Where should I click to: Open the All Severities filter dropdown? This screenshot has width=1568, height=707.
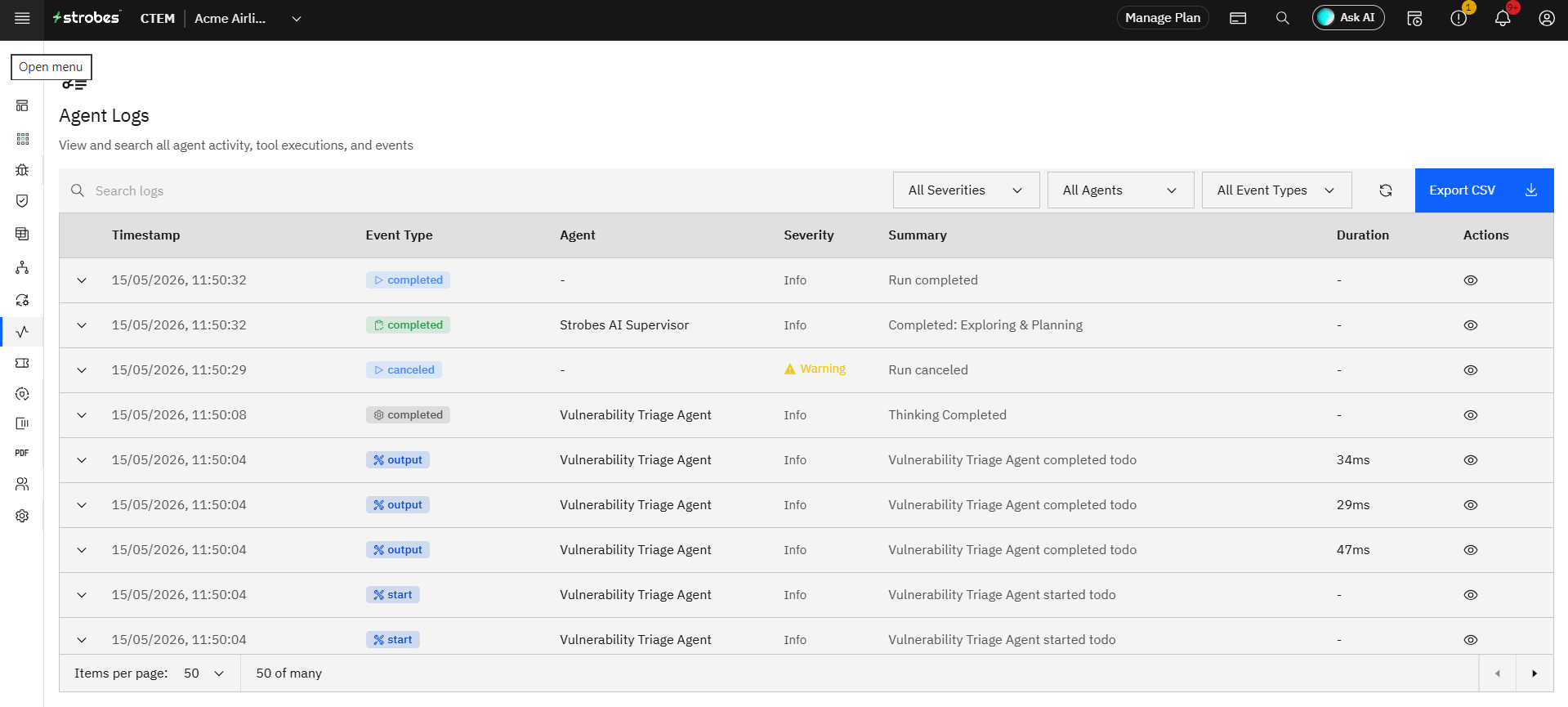(966, 190)
